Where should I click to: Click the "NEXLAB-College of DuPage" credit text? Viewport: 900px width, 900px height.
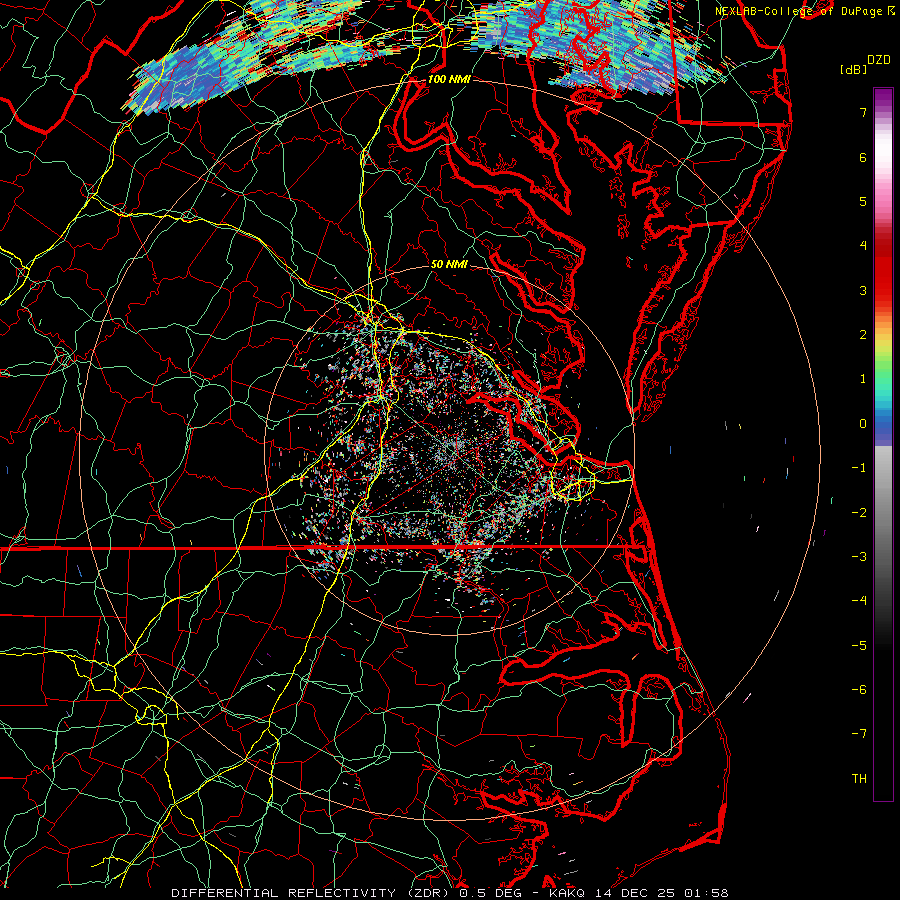point(798,11)
